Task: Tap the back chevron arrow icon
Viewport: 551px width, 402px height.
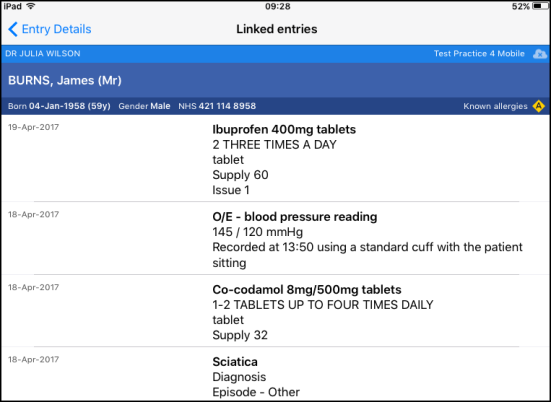Action: point(13,29)
